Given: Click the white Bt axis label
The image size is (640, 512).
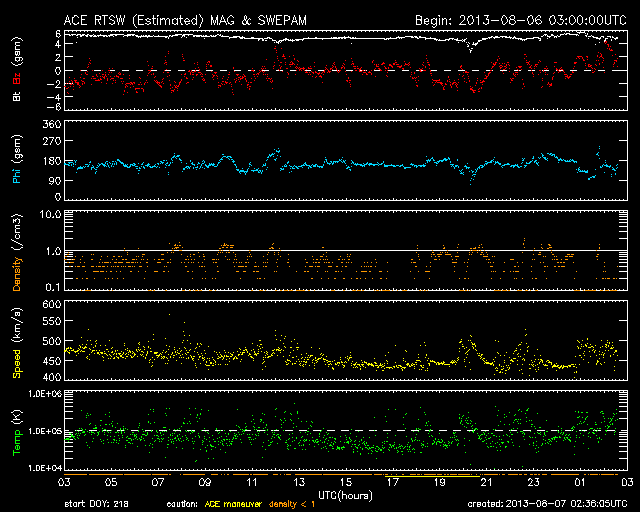Looking at the screenshot, I should (17, 94).
